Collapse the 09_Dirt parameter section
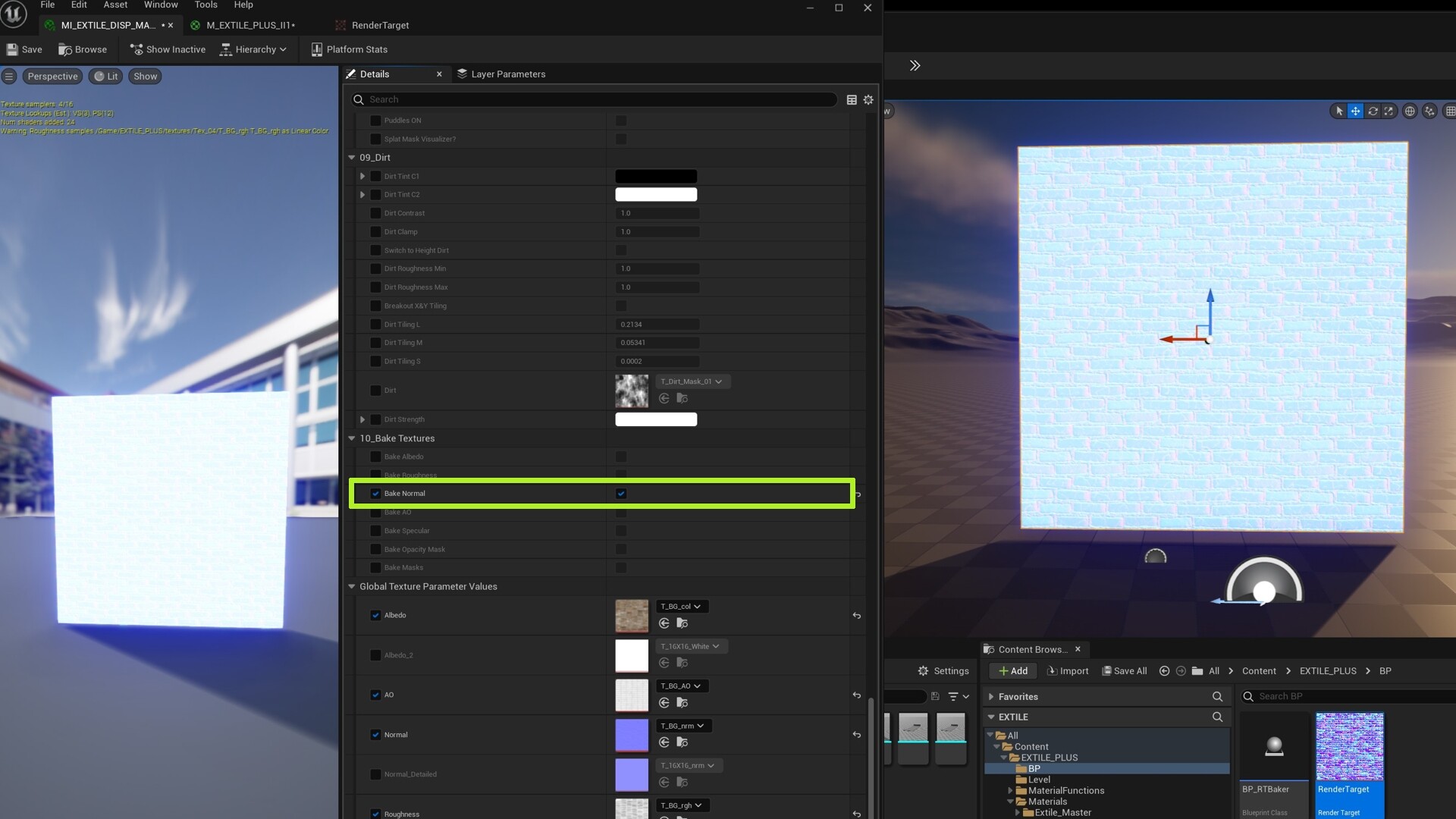Viewport: 1456px width, 819px height. pos(350,158)
